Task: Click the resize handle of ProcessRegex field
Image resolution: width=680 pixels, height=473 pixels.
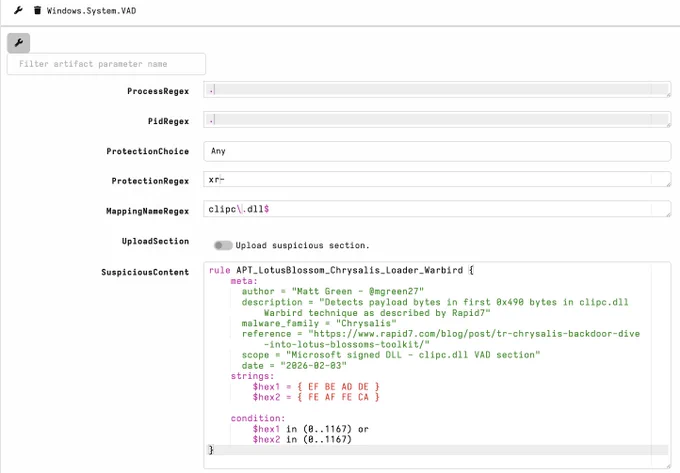Action: [668, 95]
